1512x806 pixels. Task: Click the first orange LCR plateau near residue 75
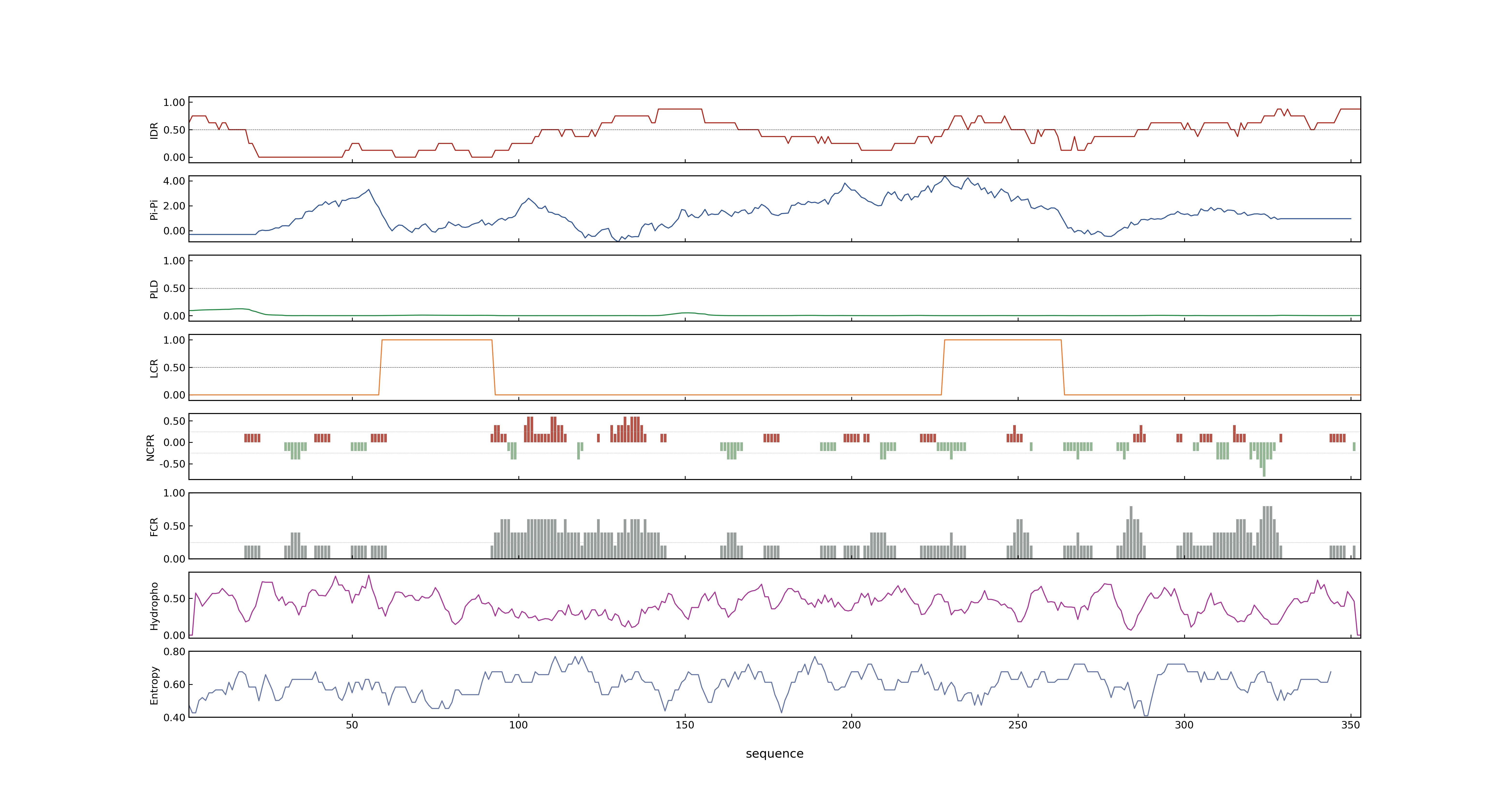(437, 340)
